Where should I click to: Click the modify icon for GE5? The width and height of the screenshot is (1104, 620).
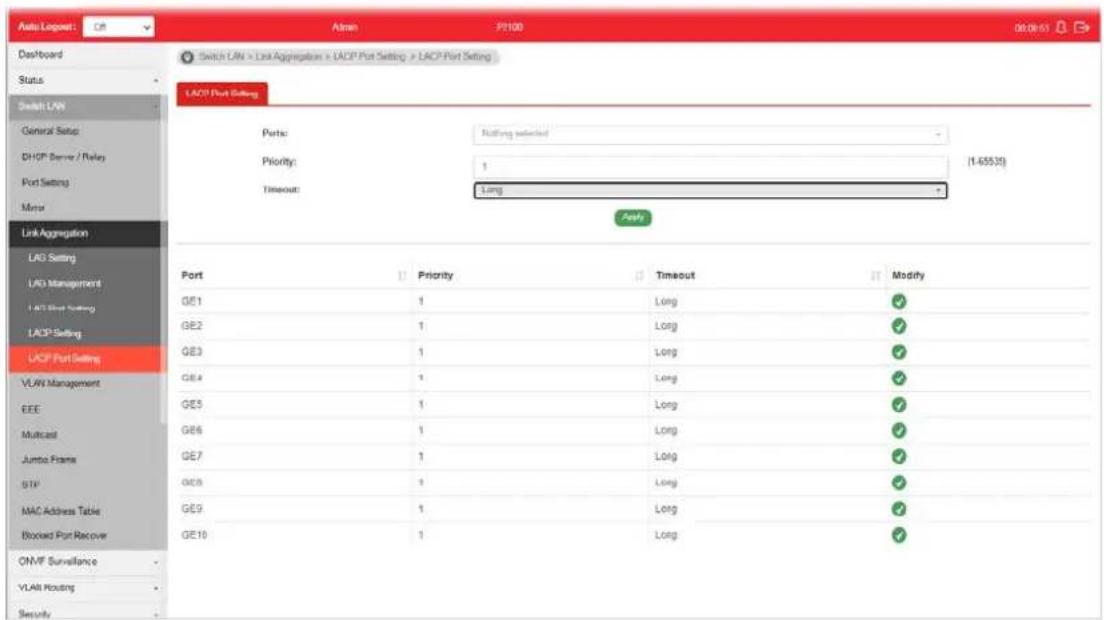[898, 405]
